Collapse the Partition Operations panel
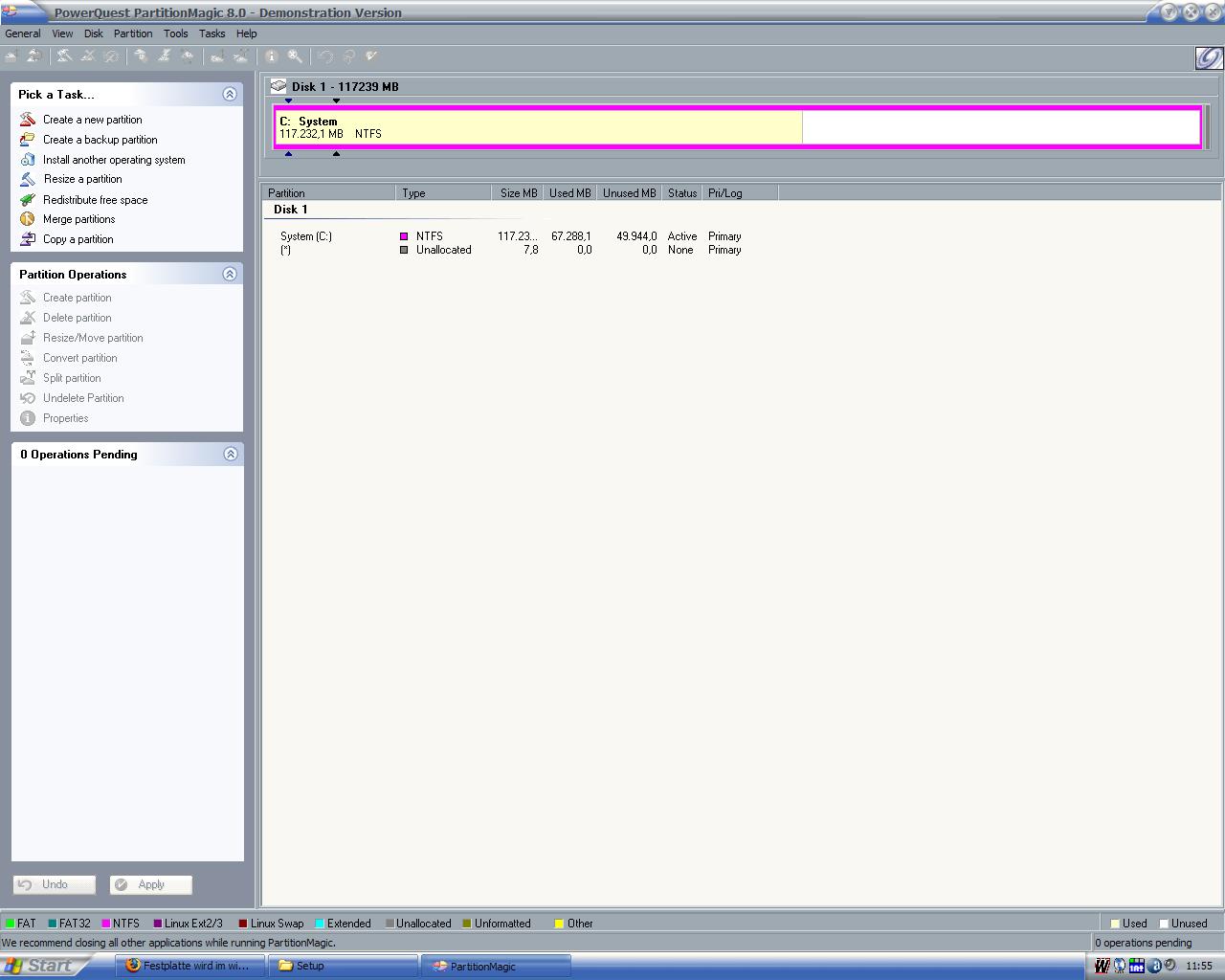The height and width of the screenshot is (980, 1225). click(230, 274)
